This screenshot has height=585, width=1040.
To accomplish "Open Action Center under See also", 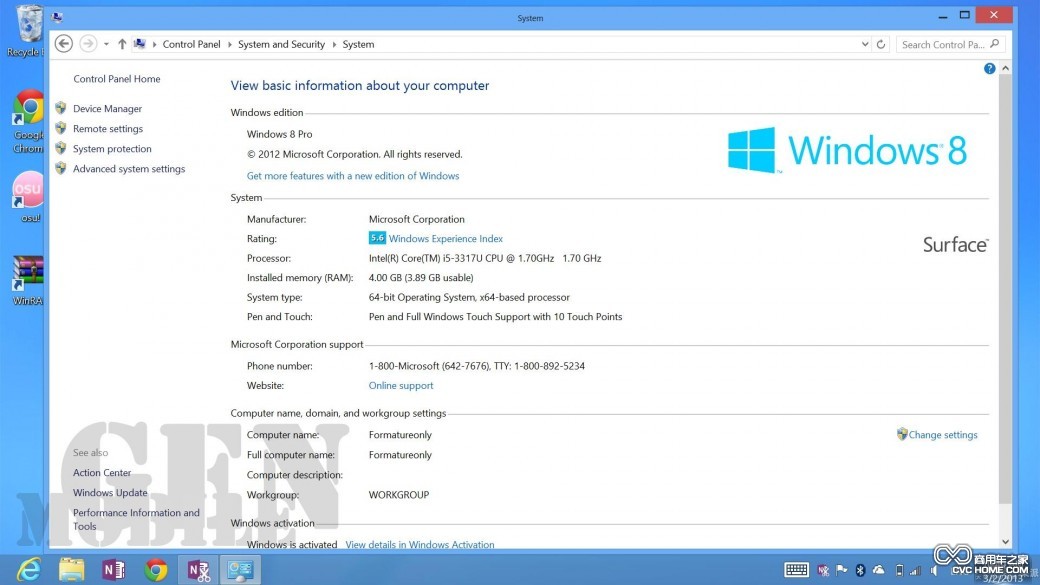I will [x=102, y=473].
